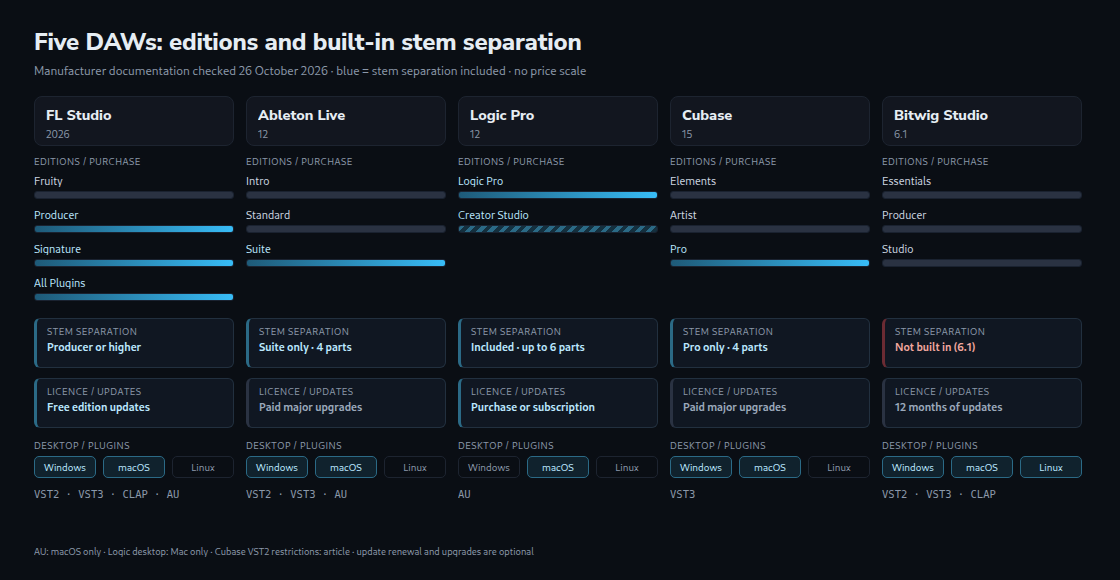Open the "Suite only · 4 parts" card
Image resolution: width=1120 pixels, height=580 pixels.
coord(346,343)
